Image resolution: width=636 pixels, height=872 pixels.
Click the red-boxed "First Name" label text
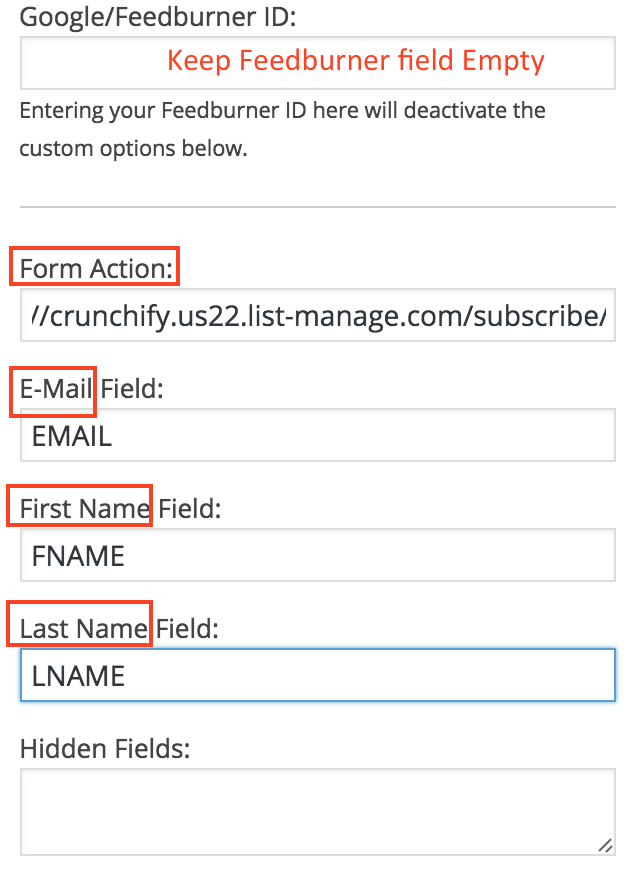84,508
